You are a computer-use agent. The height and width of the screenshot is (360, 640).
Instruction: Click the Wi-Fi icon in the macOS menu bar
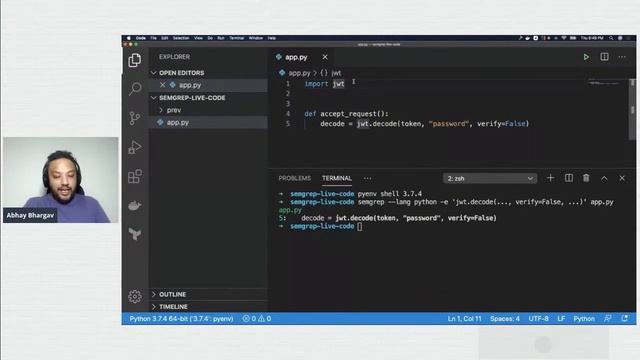pyautogui.click(x=564, y=38)
